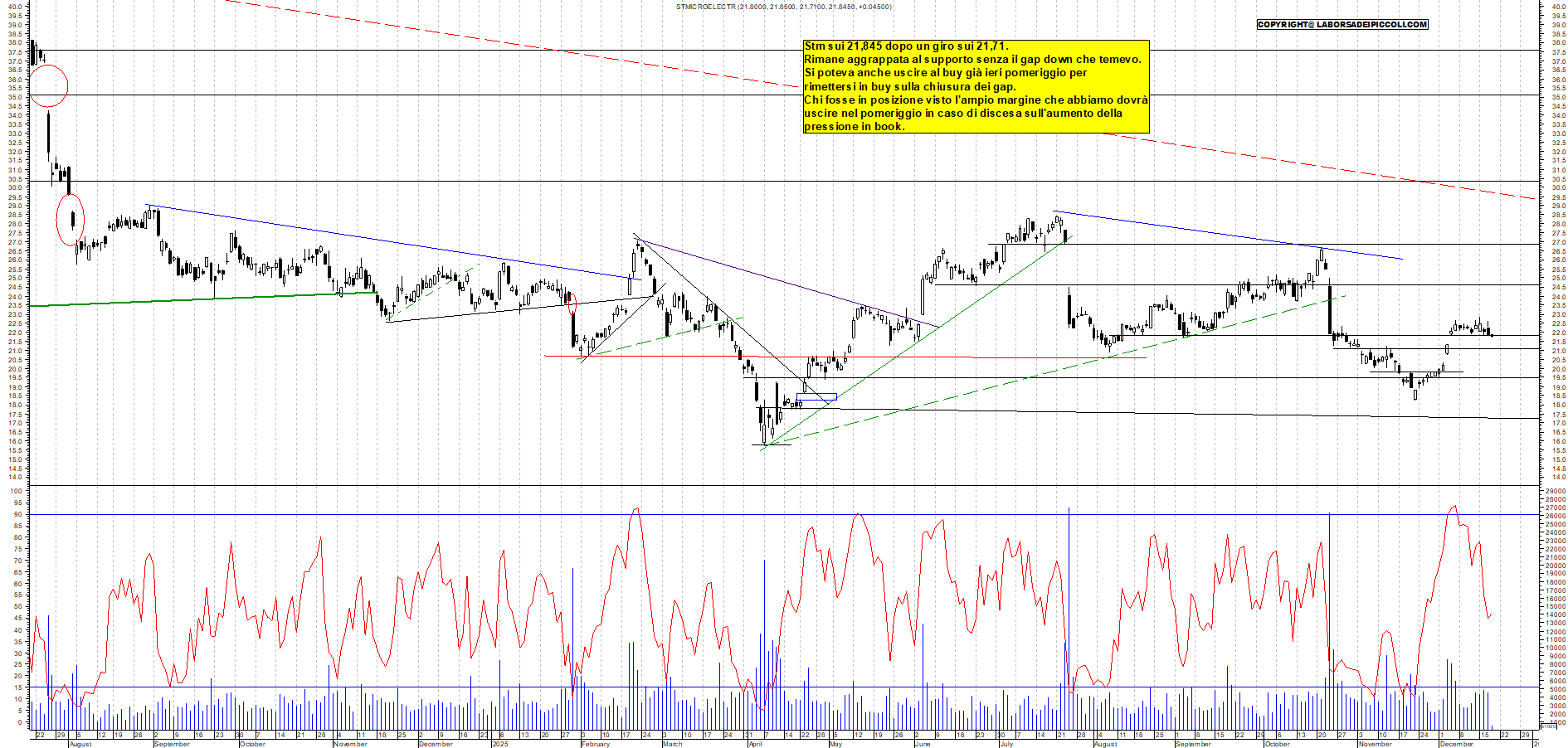Click the last candle at the chart's right
Screen dimensions: 1568x748
(x=1491, y=334)
